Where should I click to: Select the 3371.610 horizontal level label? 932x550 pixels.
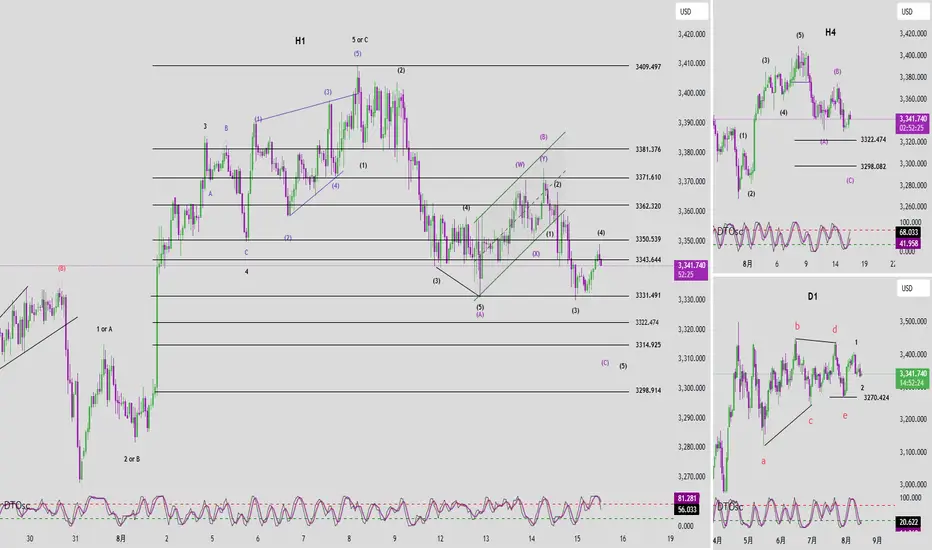point(648,177)
